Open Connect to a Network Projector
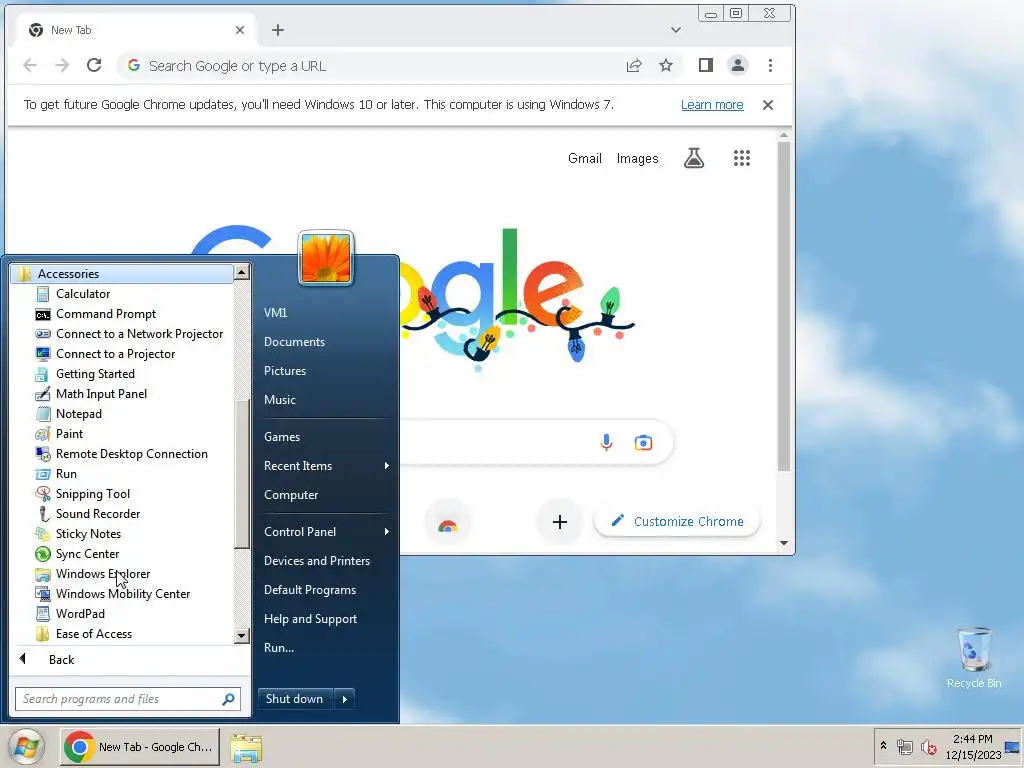The height and width of the screenshot is (768, 1024). 139,334
